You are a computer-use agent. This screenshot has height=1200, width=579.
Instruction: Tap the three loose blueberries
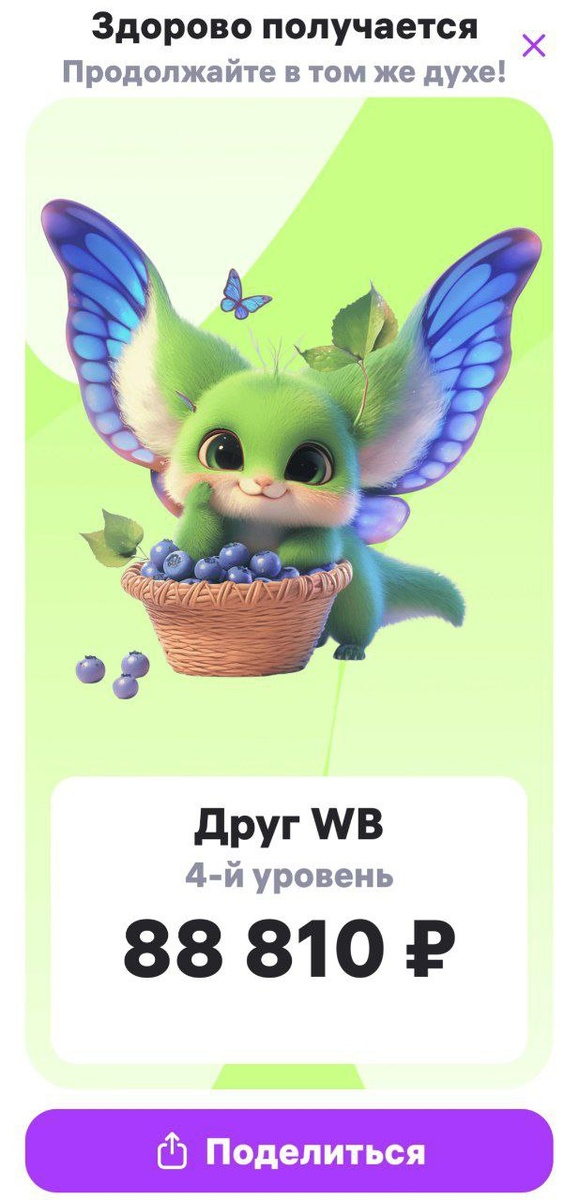(113, 673)
